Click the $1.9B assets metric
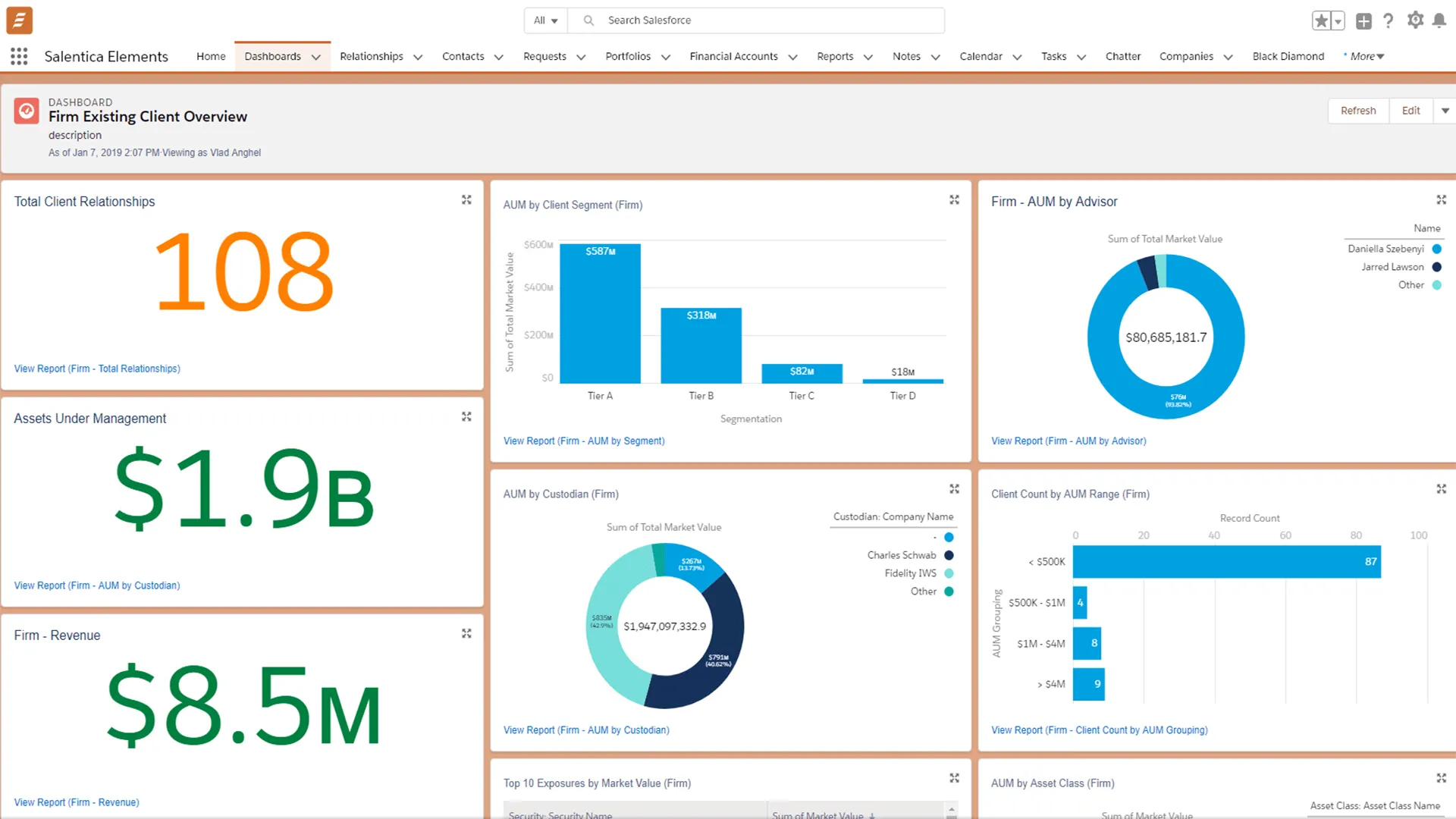Screen dimensions: 1456x819 tap(243, 488)
